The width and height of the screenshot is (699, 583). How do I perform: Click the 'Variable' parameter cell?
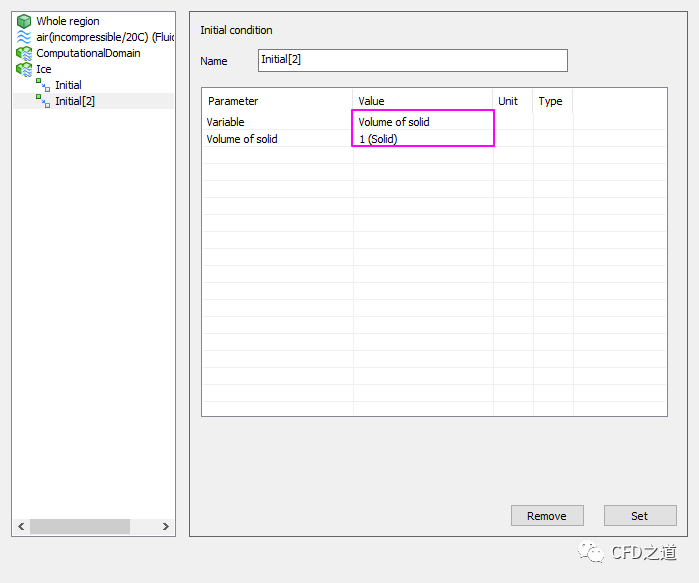click(x=278, y=122)
